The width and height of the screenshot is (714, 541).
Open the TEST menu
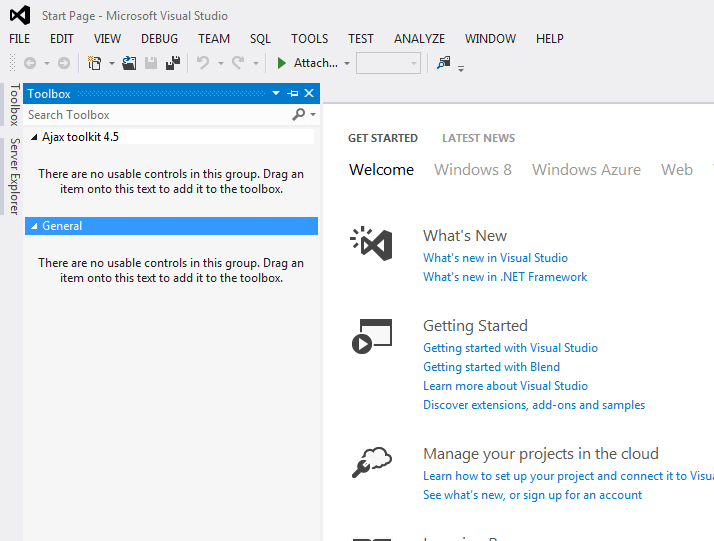tap(361, 39)
